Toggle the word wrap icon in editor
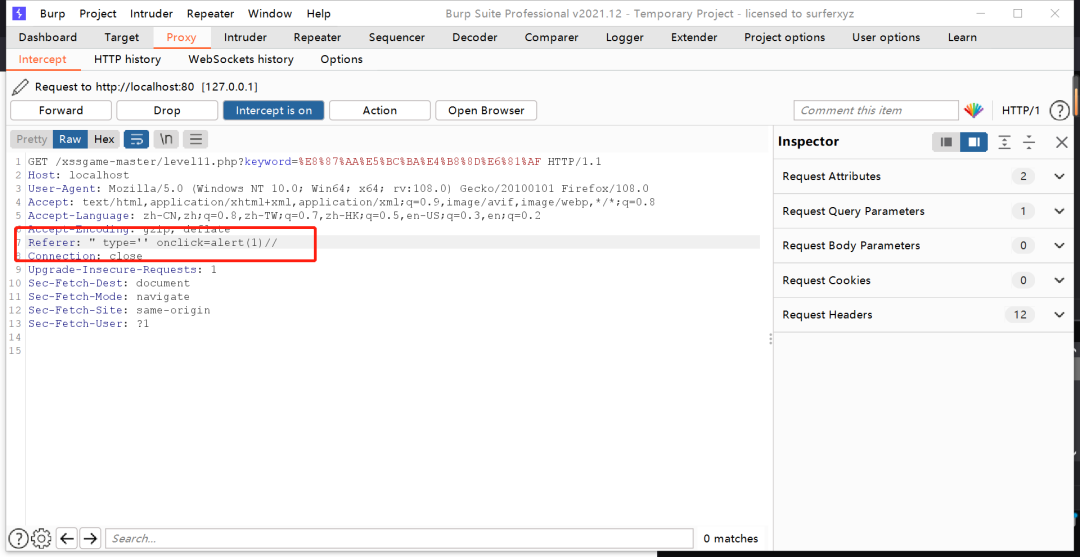The image size is (1080, 557). pos(136,139)
